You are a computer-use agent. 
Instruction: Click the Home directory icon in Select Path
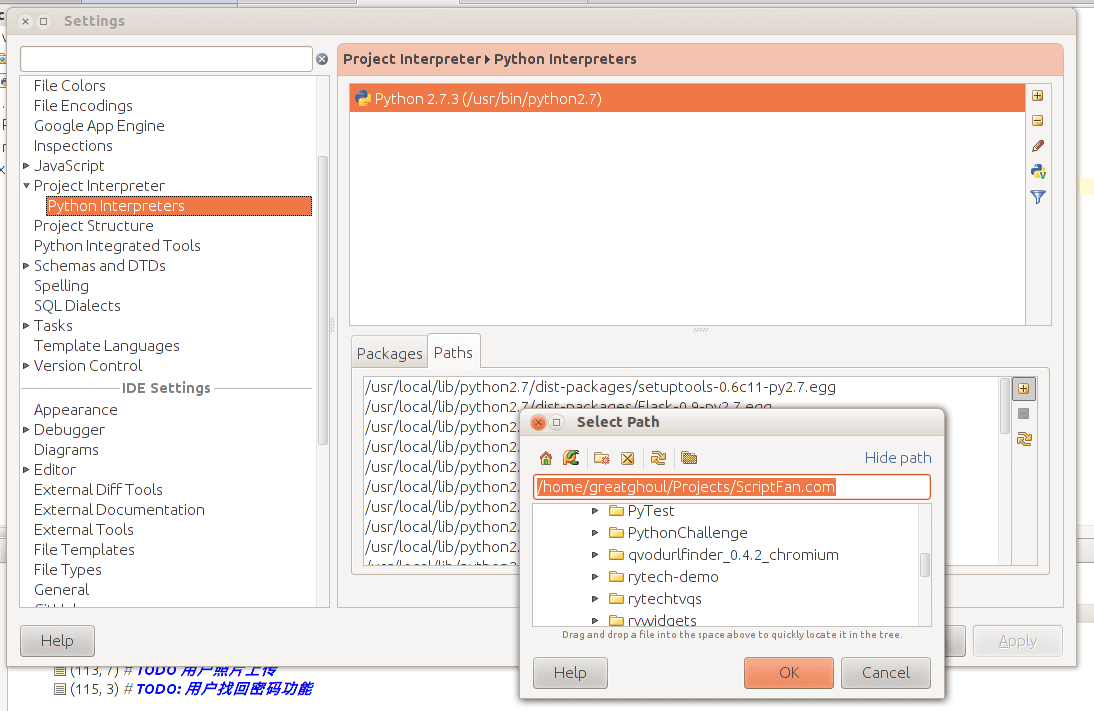[x=546, y=458]
